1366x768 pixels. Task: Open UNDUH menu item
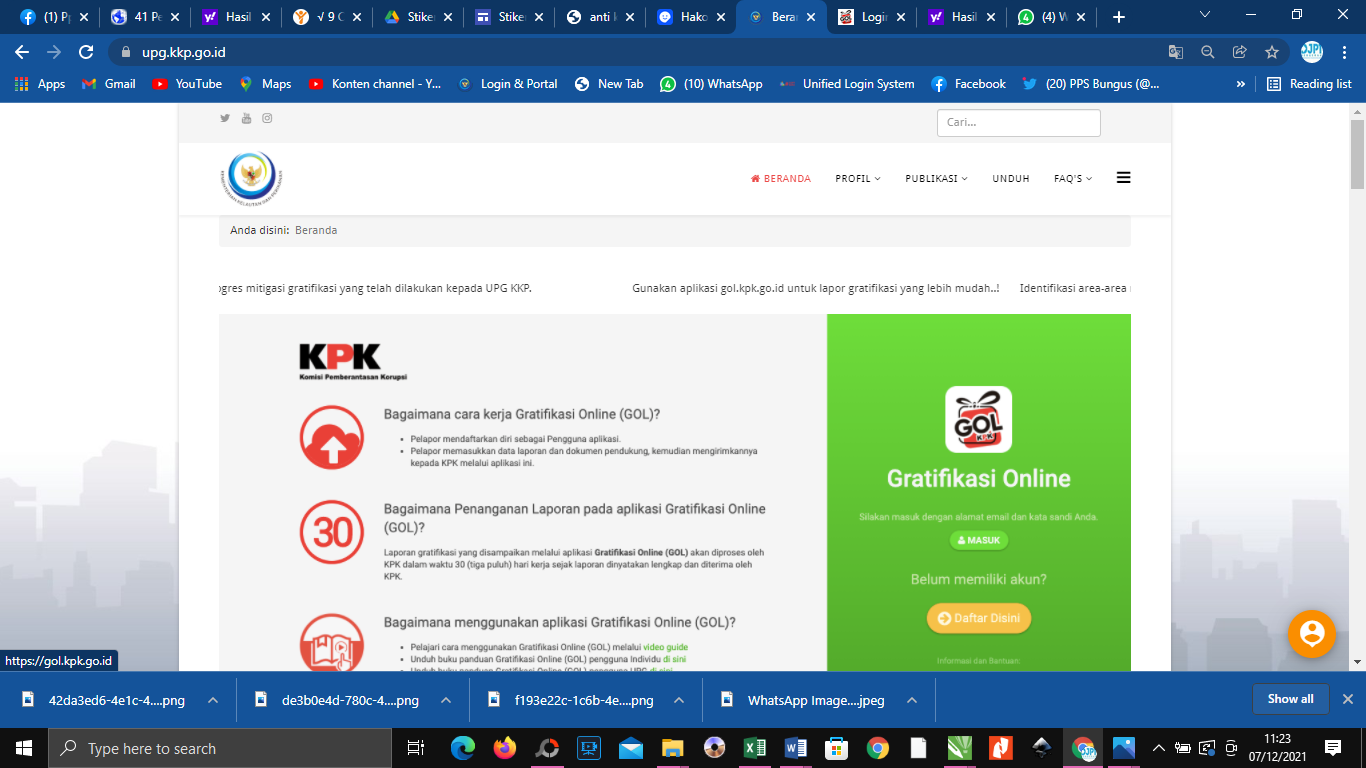1011,179
